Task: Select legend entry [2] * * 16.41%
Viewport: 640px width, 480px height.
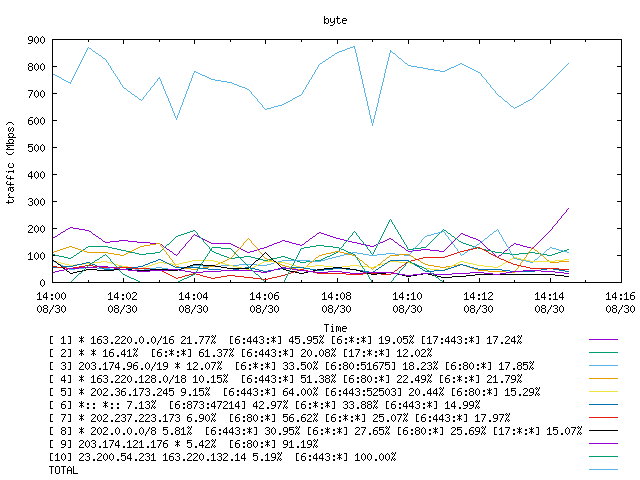Action: [x=240, y=353]
